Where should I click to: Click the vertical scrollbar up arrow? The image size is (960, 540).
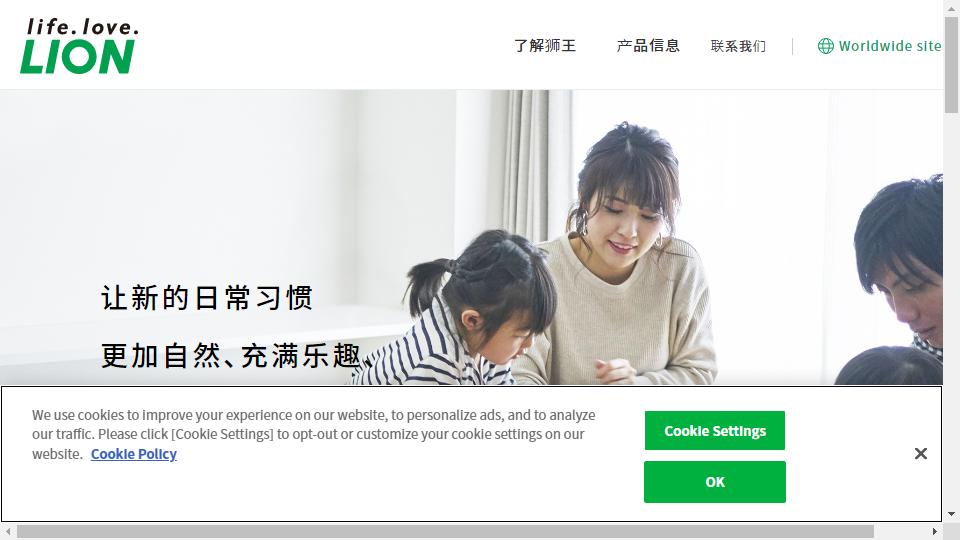coord(951,6)
